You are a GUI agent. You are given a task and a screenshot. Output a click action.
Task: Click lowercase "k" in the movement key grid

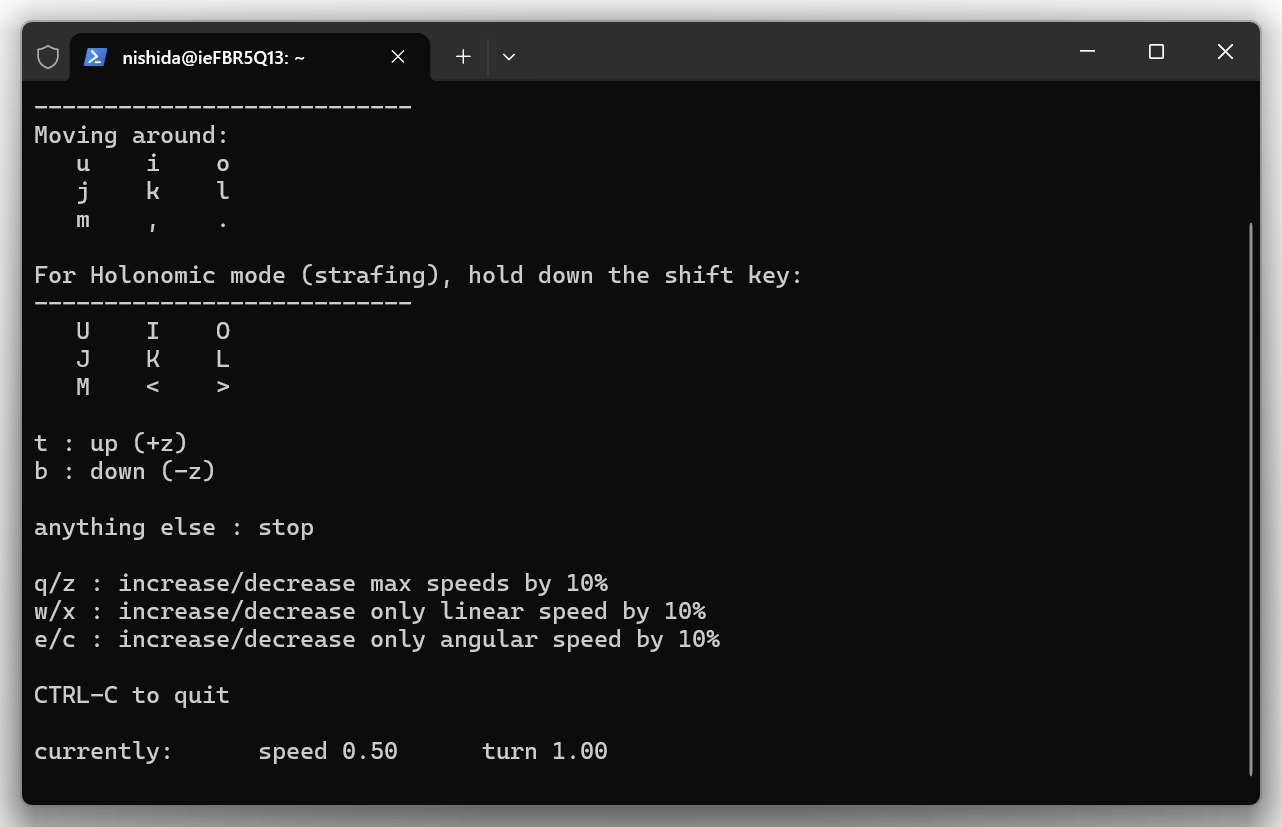click(153, 191)
